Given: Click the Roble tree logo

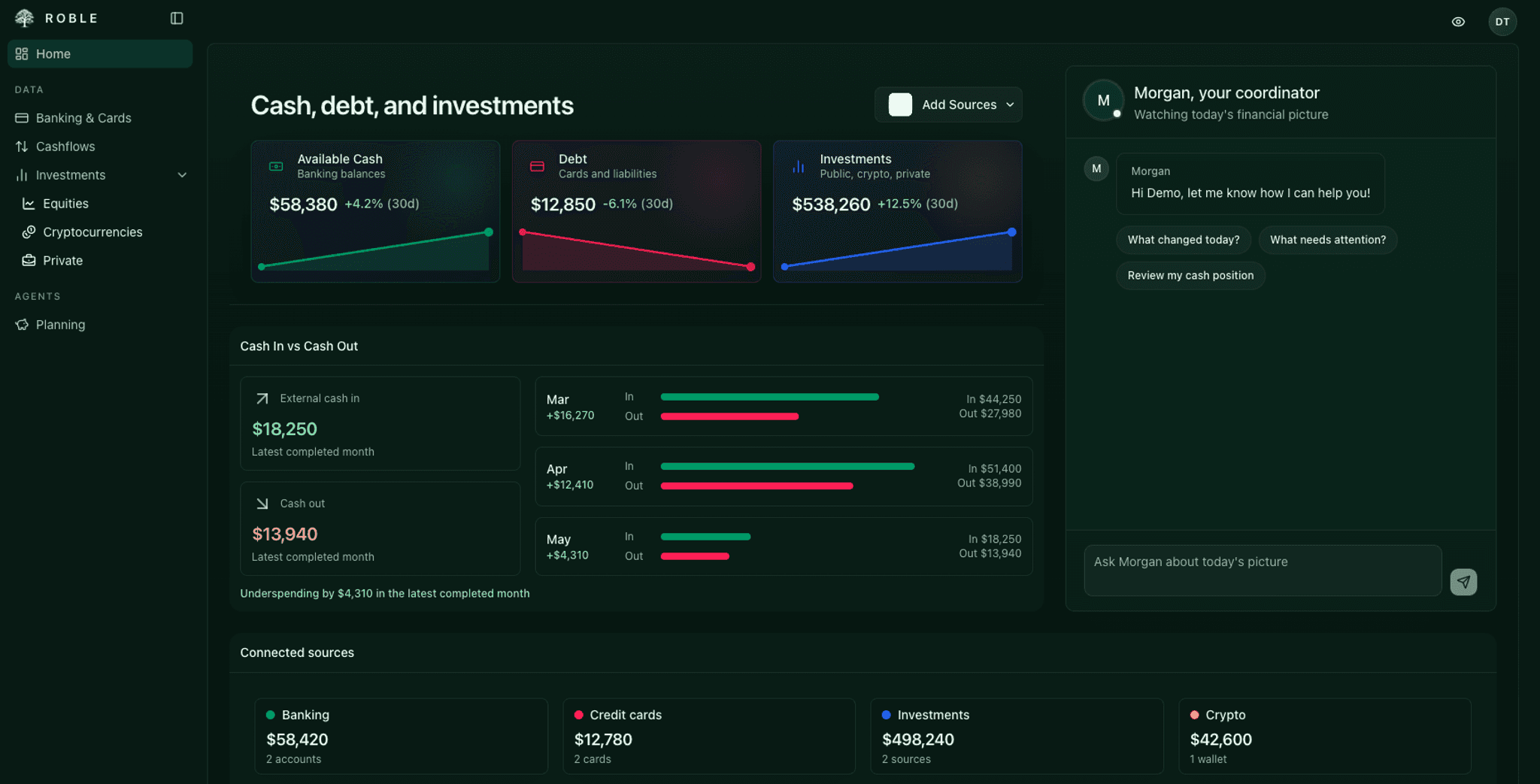Looking at the screenshot, I should pos(24,18).
